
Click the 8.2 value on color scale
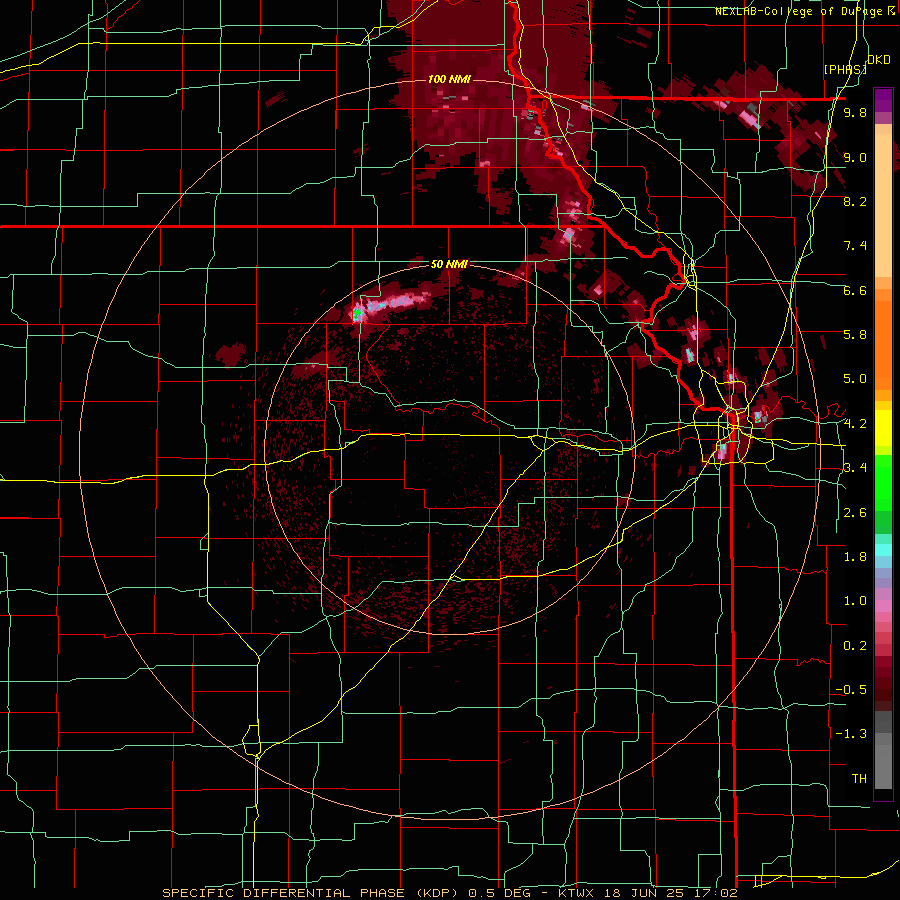[x=855, y=201]
